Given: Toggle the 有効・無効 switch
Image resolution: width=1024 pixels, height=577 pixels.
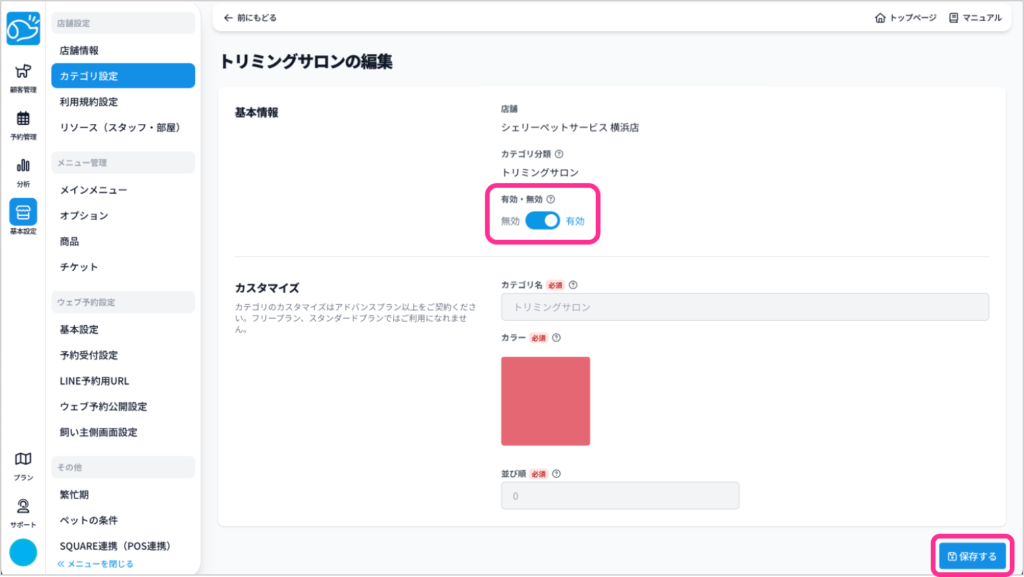Looking at the screenshot, I should click(542, 221).
